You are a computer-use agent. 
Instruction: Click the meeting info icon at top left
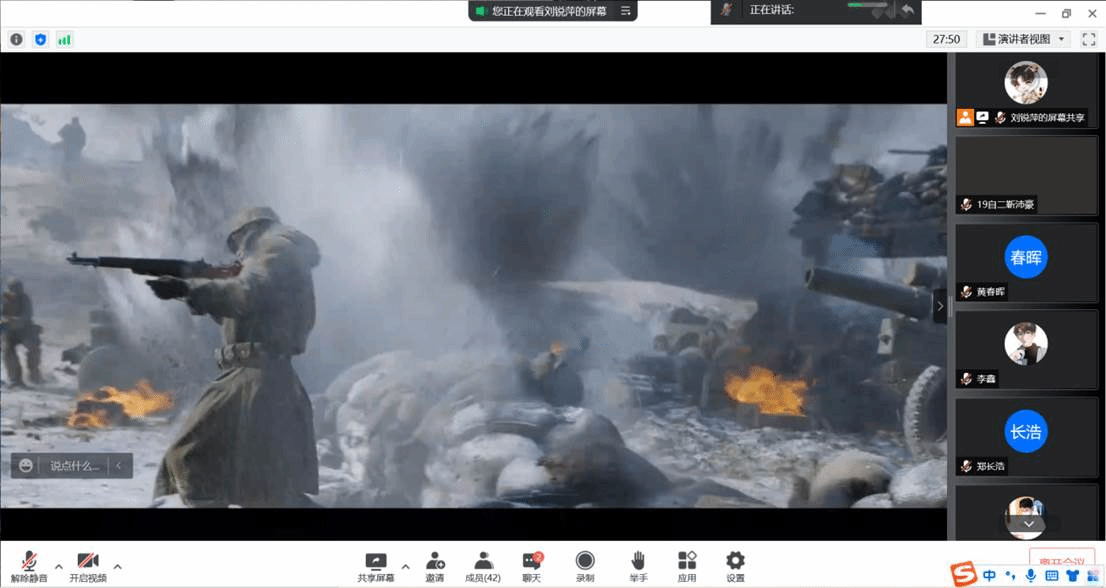click(16, 39)
